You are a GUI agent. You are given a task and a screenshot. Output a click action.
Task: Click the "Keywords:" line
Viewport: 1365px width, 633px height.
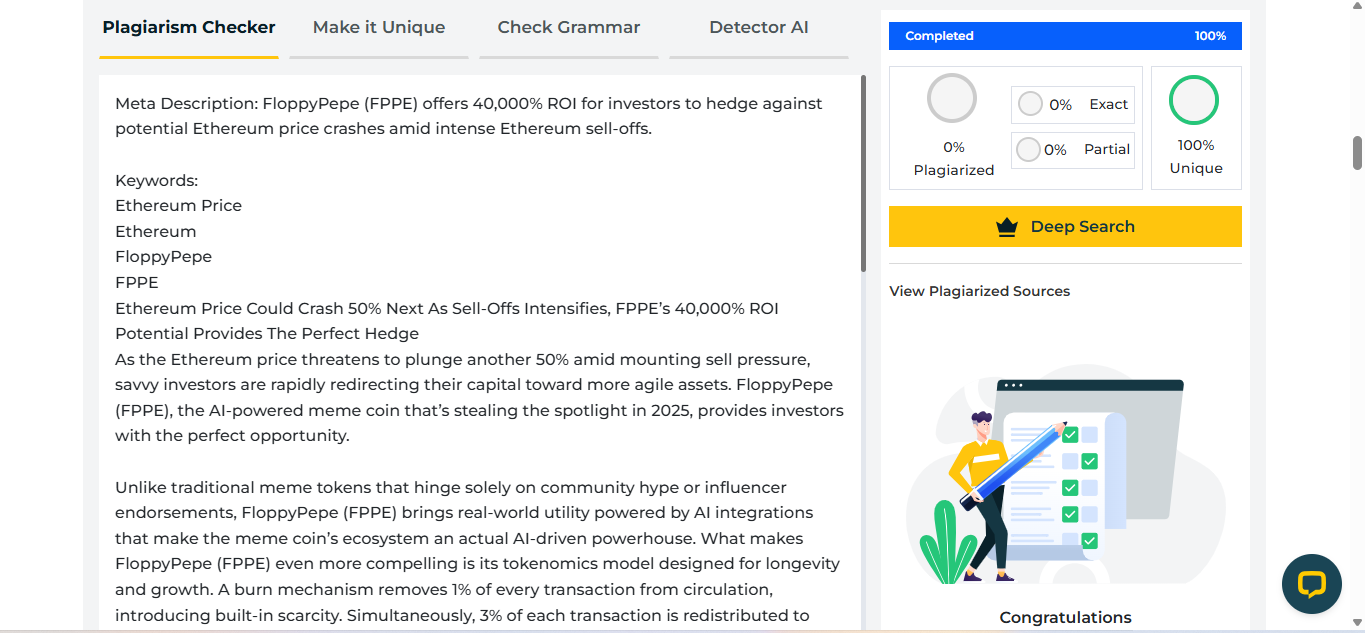coord(157,180)
